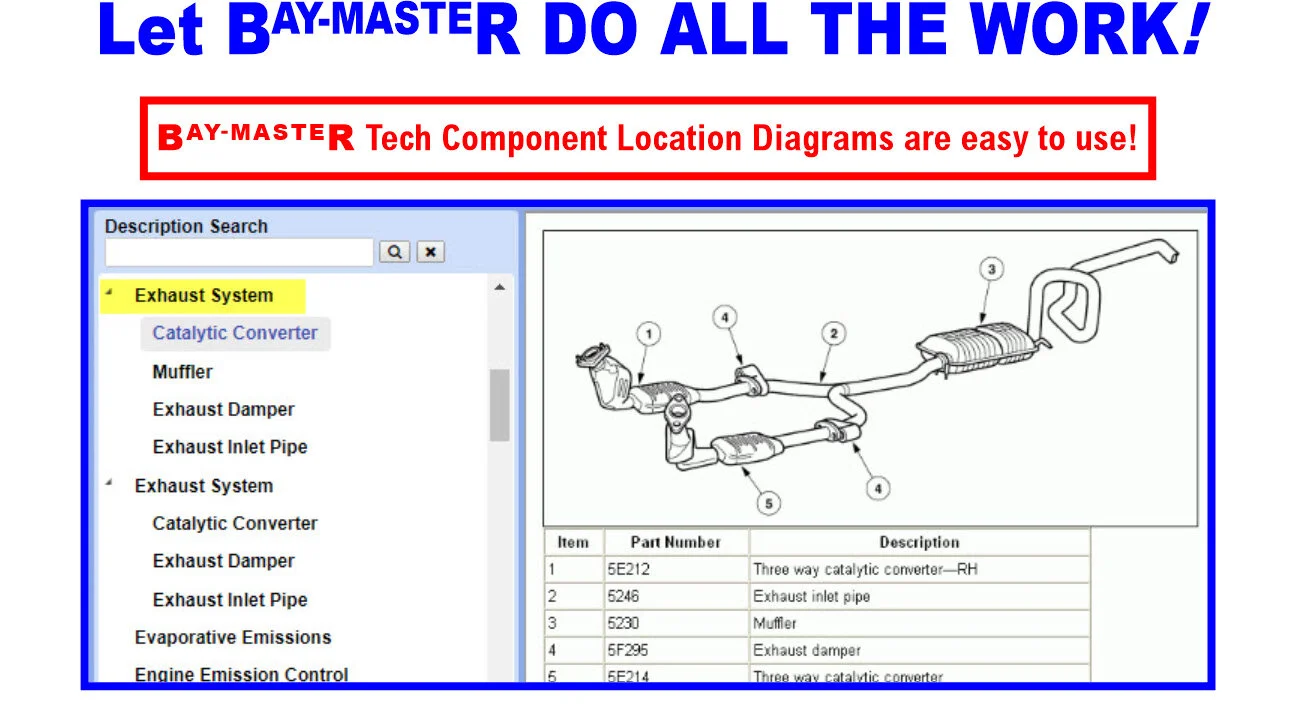Click part number 5230 cell
Screen dimensions: 1296x720
click(676, 624)
